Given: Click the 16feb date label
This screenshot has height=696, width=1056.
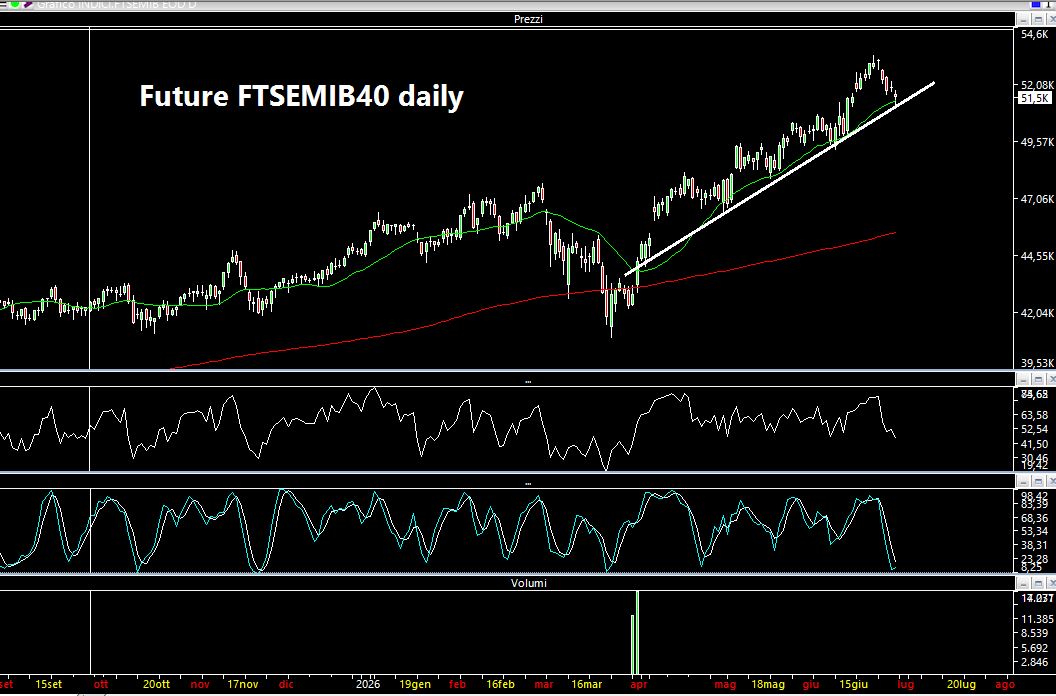Looking at the screenshot, I should [x=500, y=684].
